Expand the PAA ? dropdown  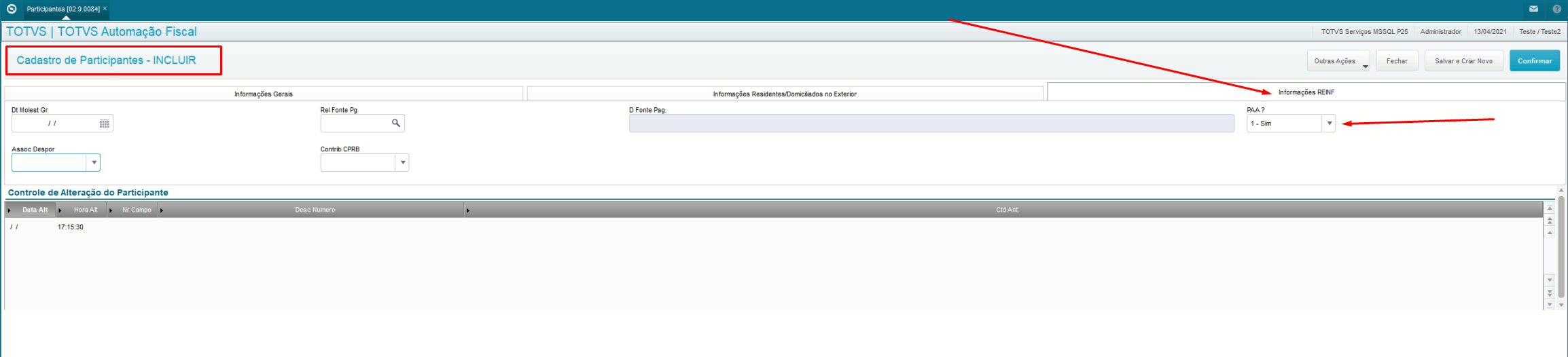click(1329, 124)
